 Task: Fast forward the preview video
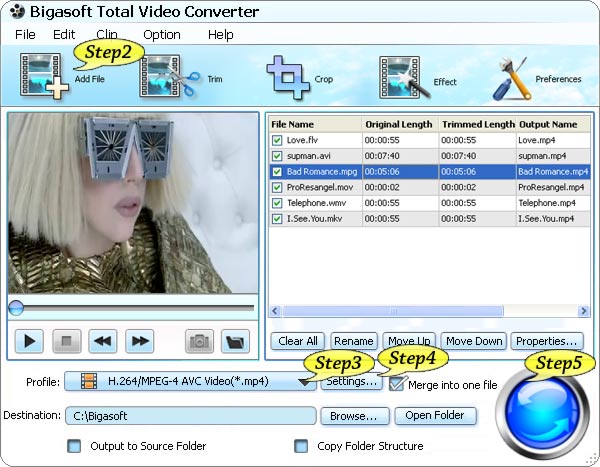(140, 341)
